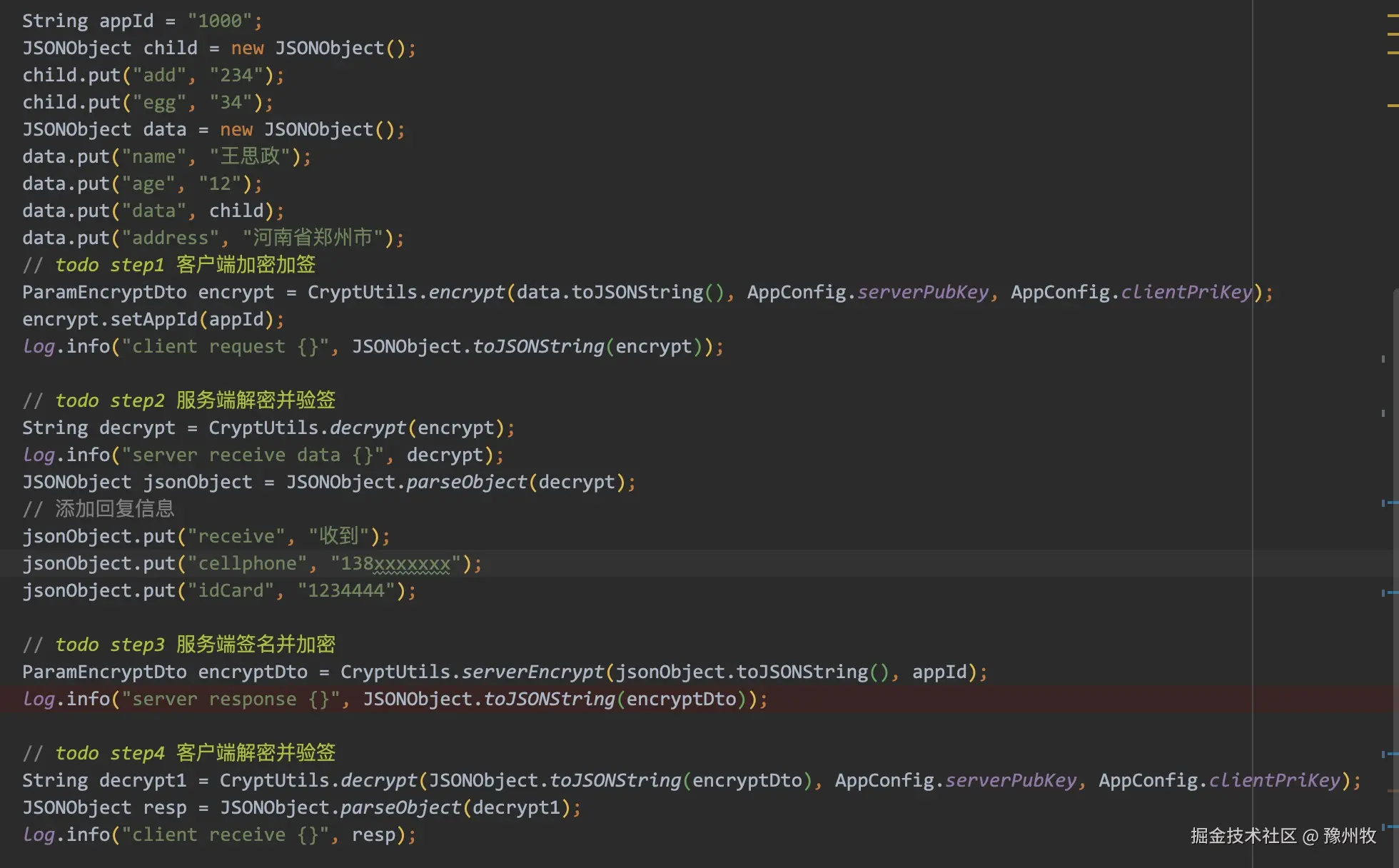Click the "idCard" key string

231,590
